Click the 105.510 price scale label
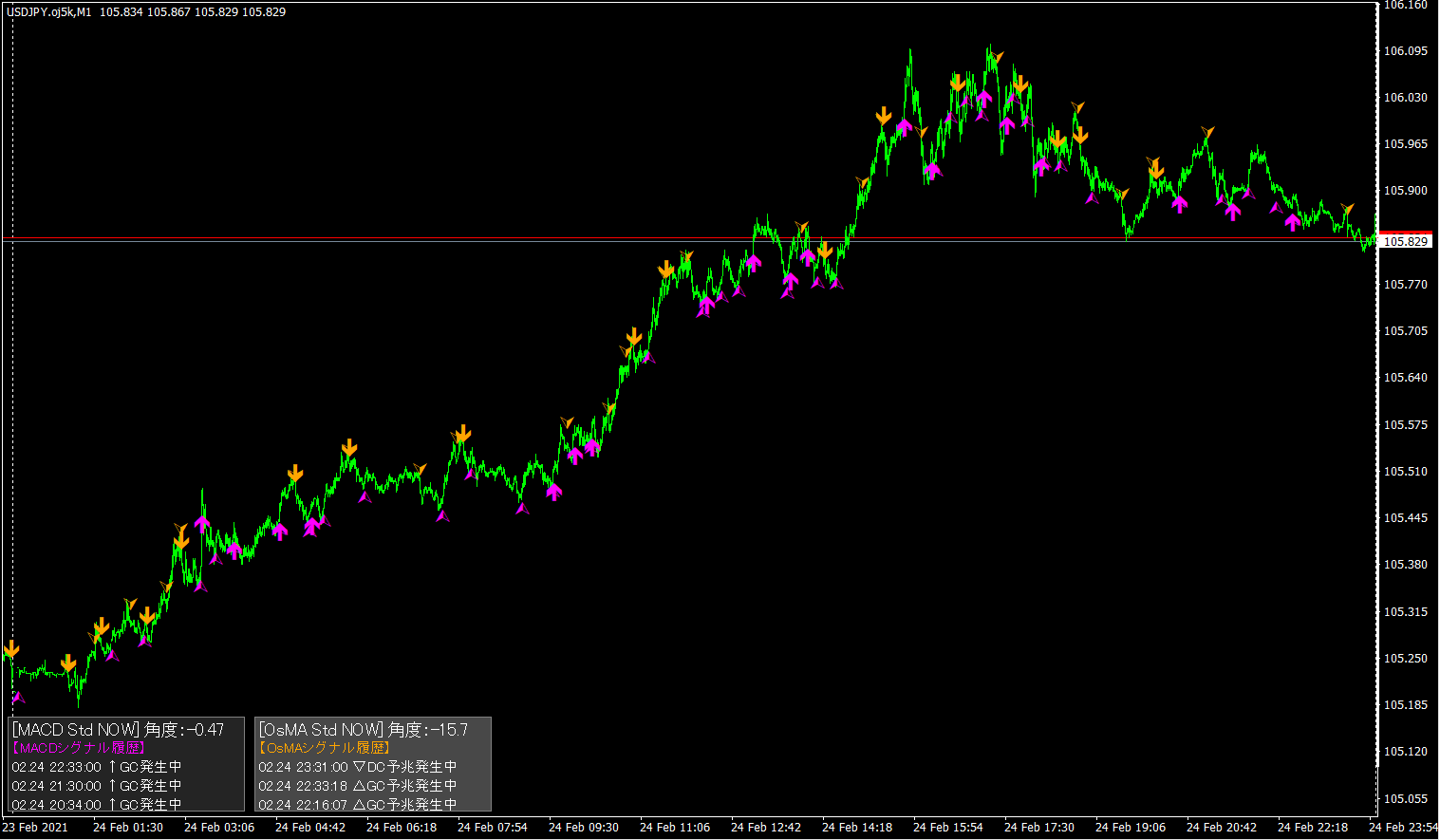The width and height of the screenshot is (1440, 840). click(1406, 472)
